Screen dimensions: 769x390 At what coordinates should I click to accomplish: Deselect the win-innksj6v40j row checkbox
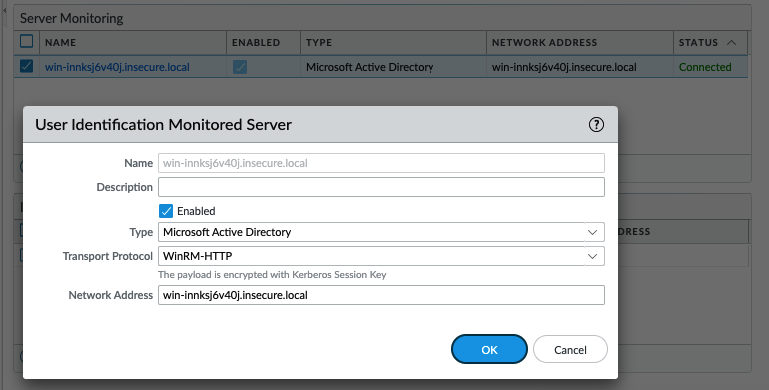coord(26,66)
